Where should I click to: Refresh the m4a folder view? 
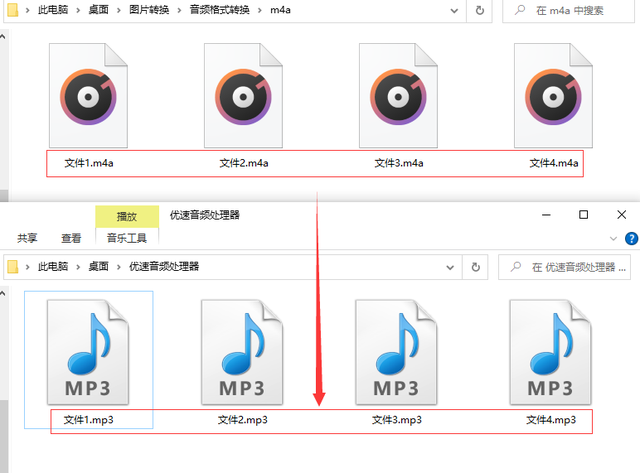480,10
